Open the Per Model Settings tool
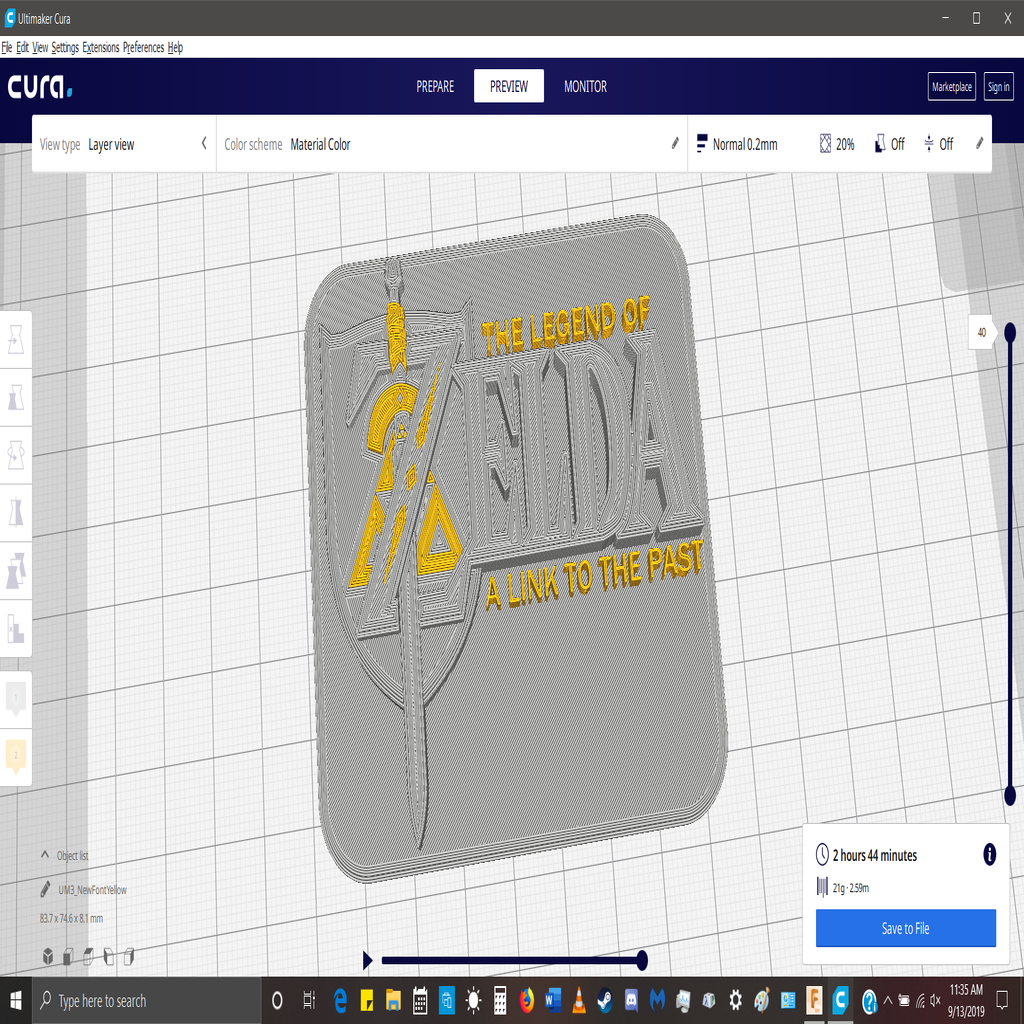1024x1024 pixels. (15, 571)
